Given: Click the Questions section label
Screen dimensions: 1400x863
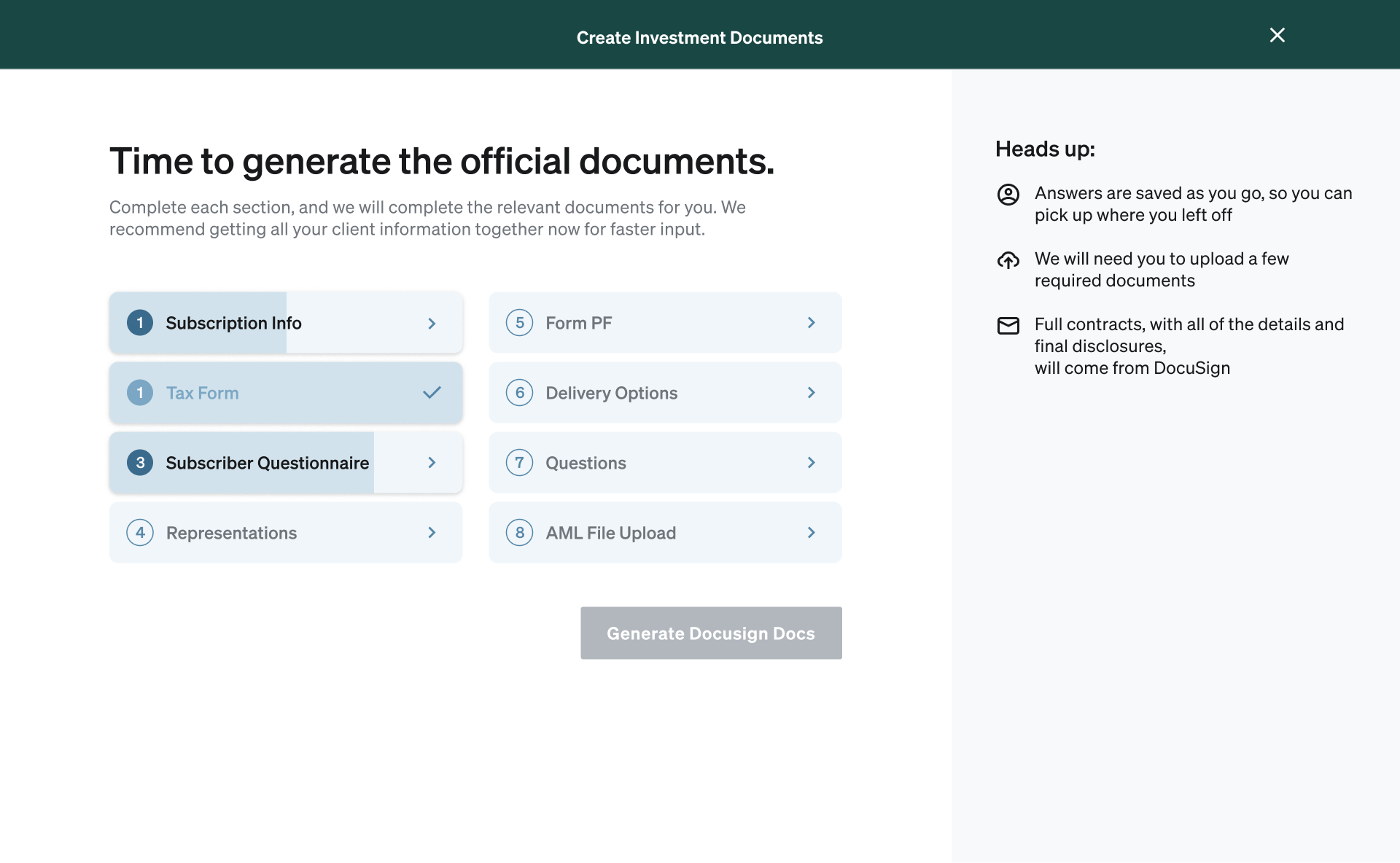Looking at the screenshot, I should click(586, 463).
